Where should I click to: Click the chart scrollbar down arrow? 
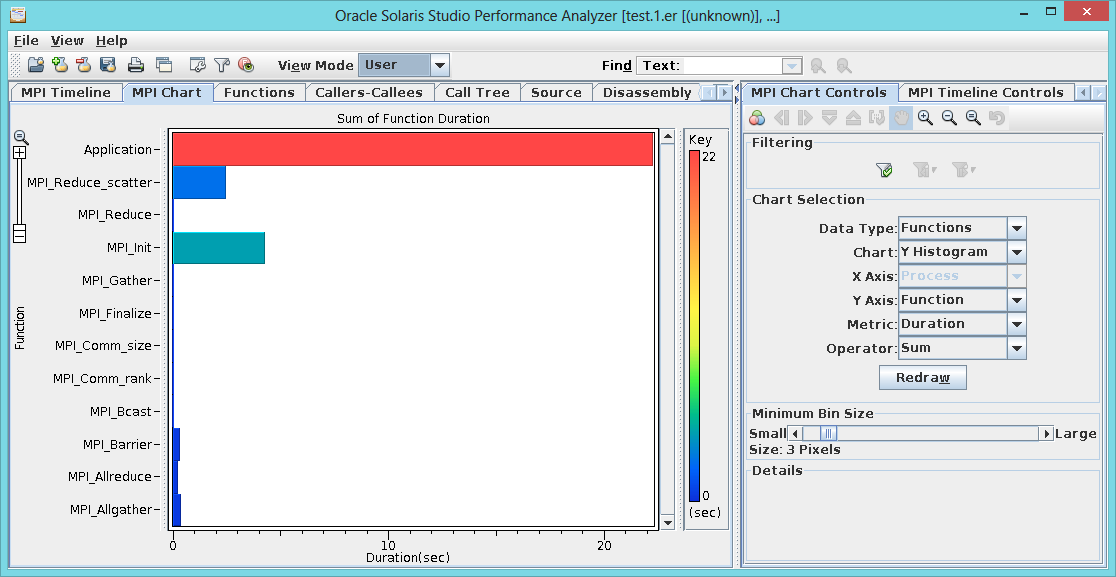point(668,522)
